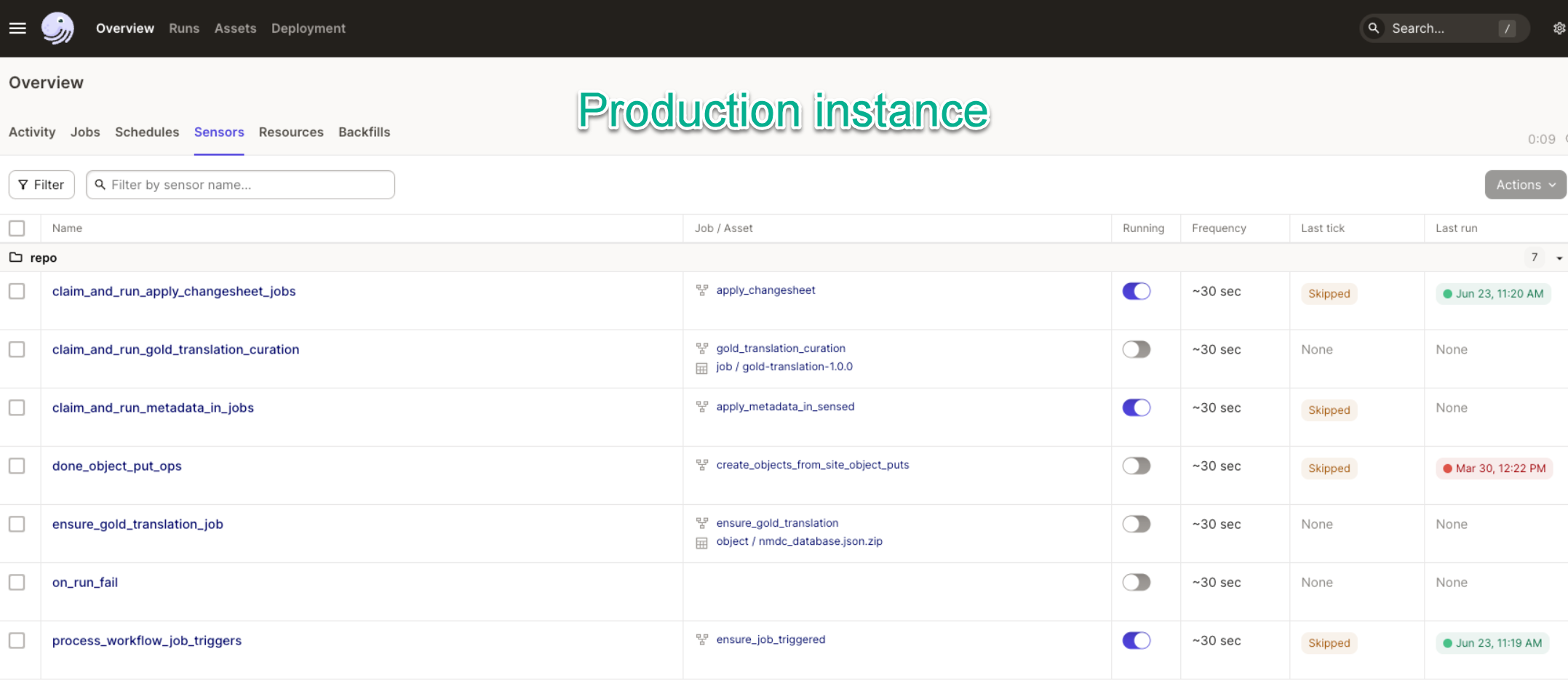Open the Filter dropdown button
1568x686 pixels.
[x=41, y=185]
